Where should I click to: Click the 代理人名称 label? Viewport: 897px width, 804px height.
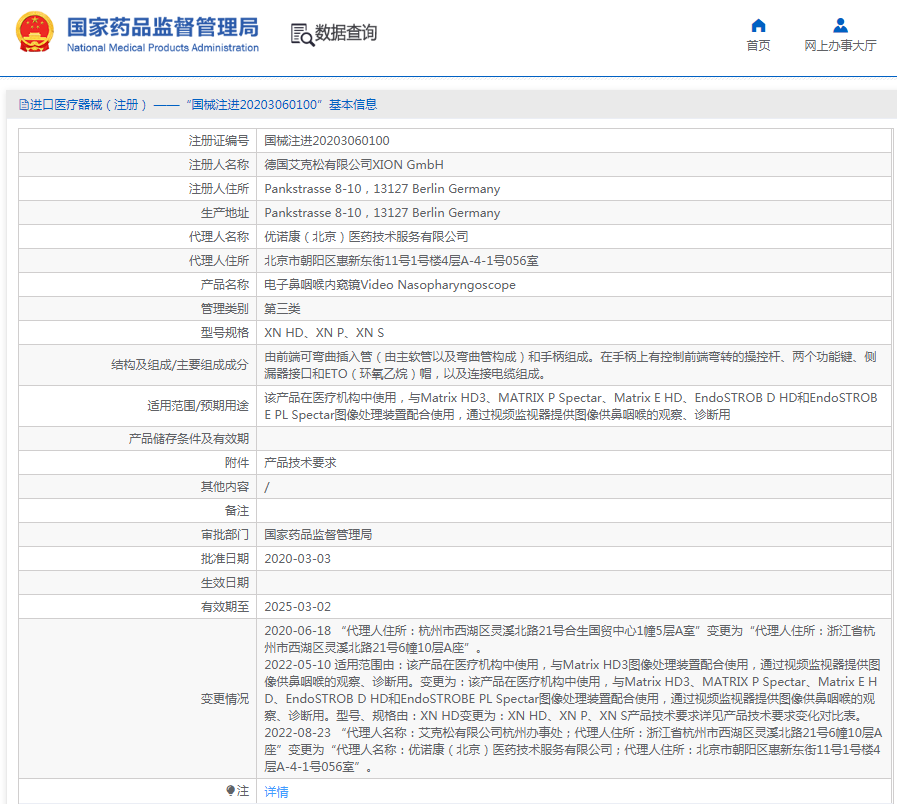[219, 237]
